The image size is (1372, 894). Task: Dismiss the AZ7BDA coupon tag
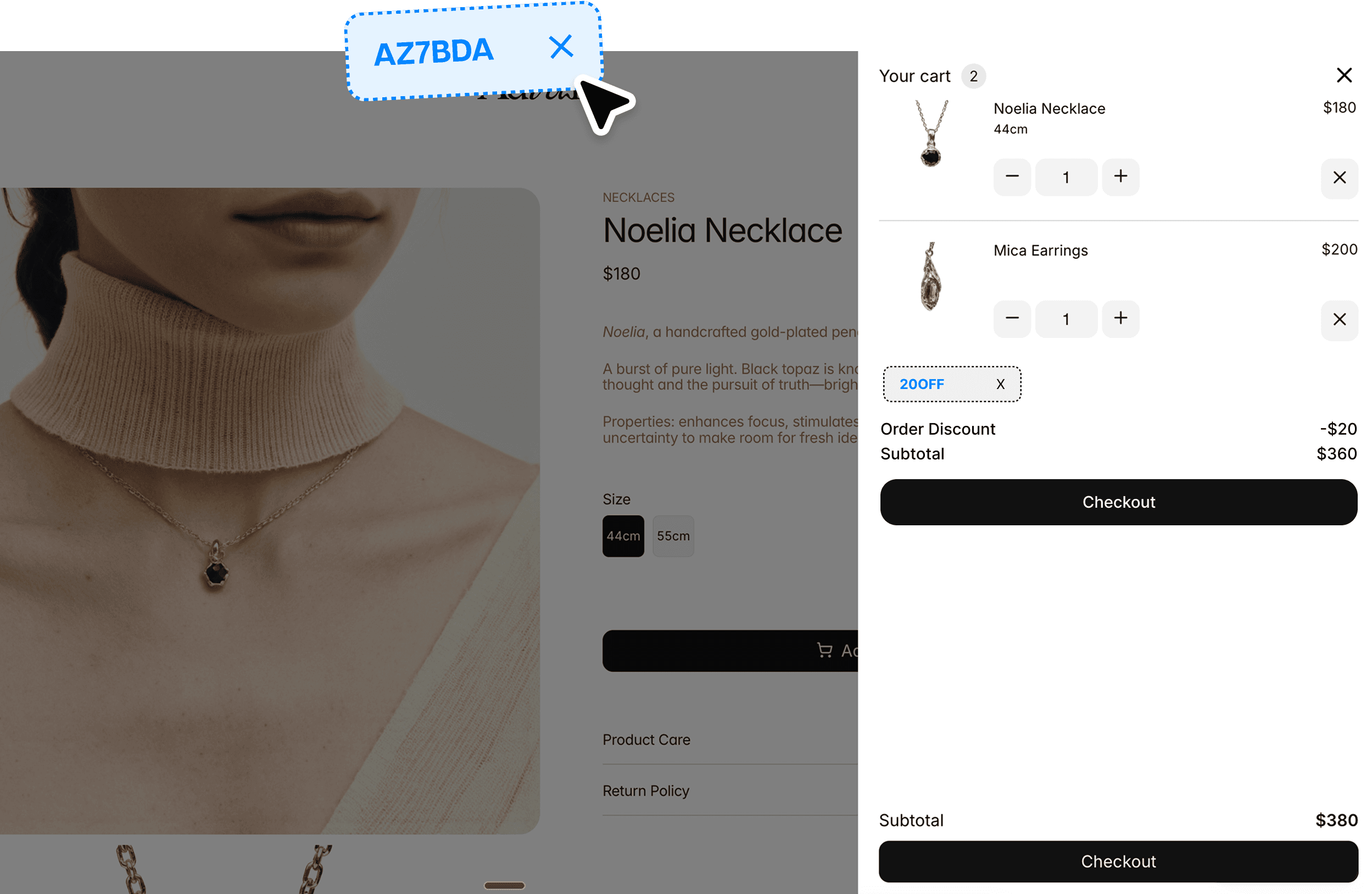pyautogui.click(x=561, y=47)
